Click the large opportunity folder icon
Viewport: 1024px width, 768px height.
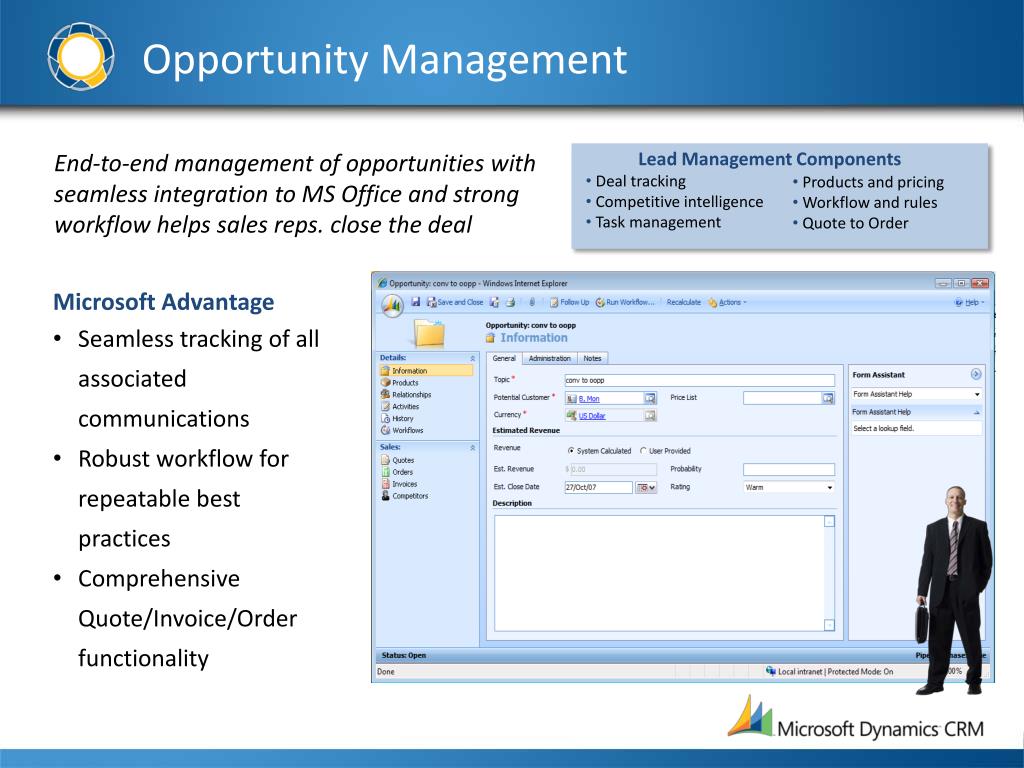429,333
